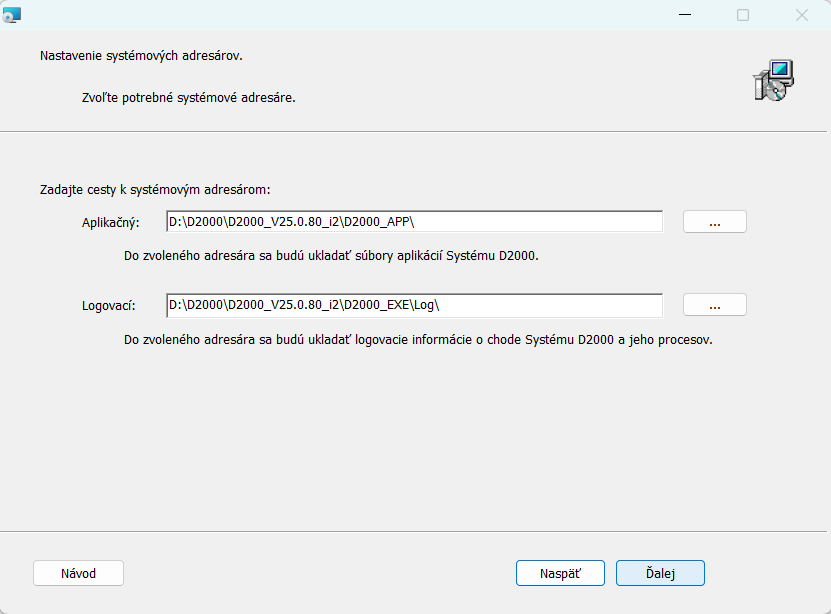Open the Návod help guide
This screenshot has height=614, width=831.
tap(78, 573)
